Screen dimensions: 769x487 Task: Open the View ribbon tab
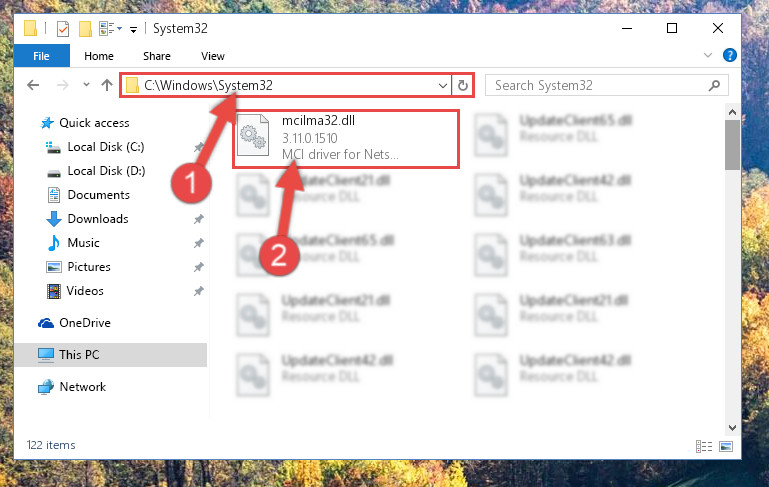click(x=213, y=56)
